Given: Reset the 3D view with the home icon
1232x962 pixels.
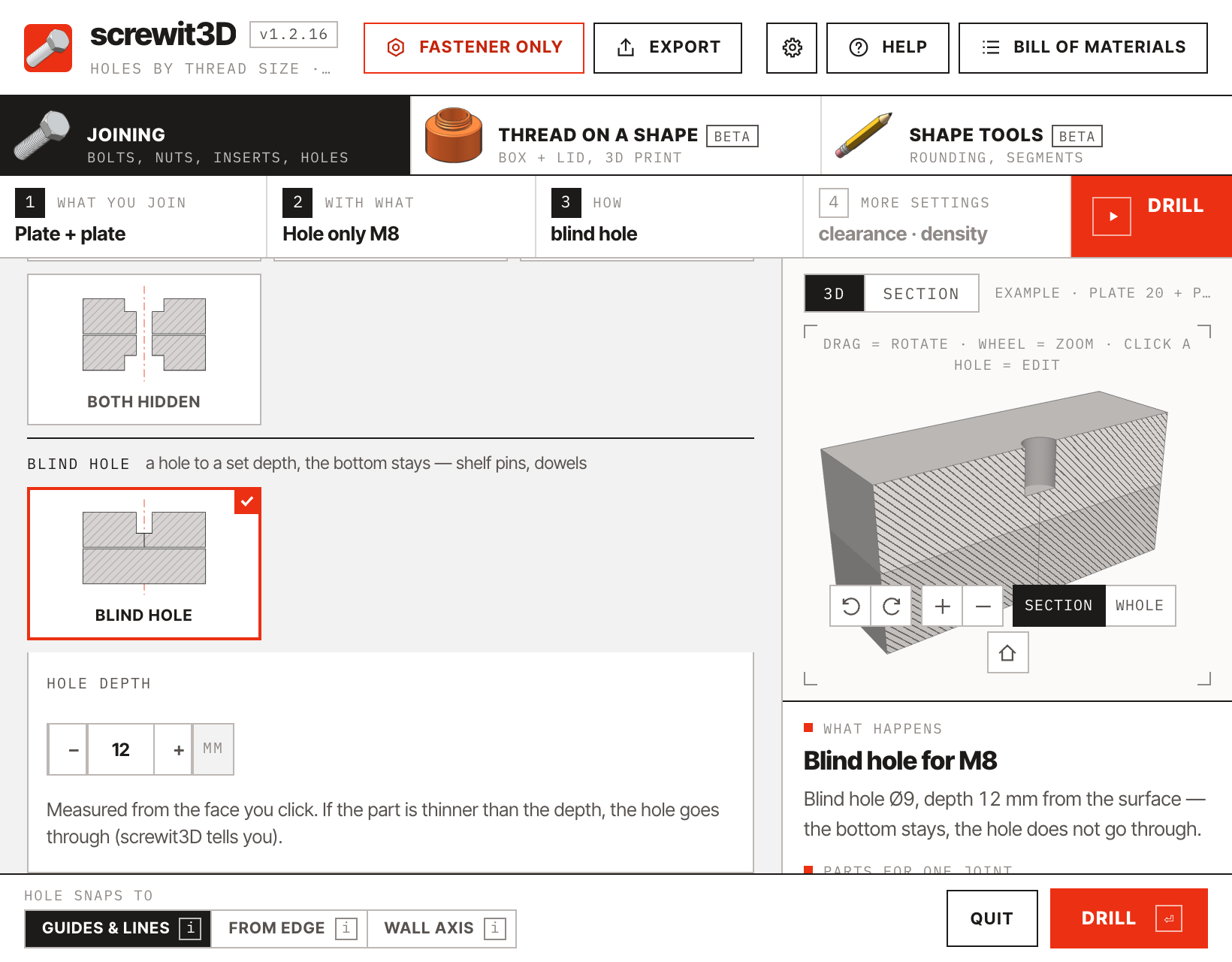Looking at the screenshot, I should [x=1007, y=652].
